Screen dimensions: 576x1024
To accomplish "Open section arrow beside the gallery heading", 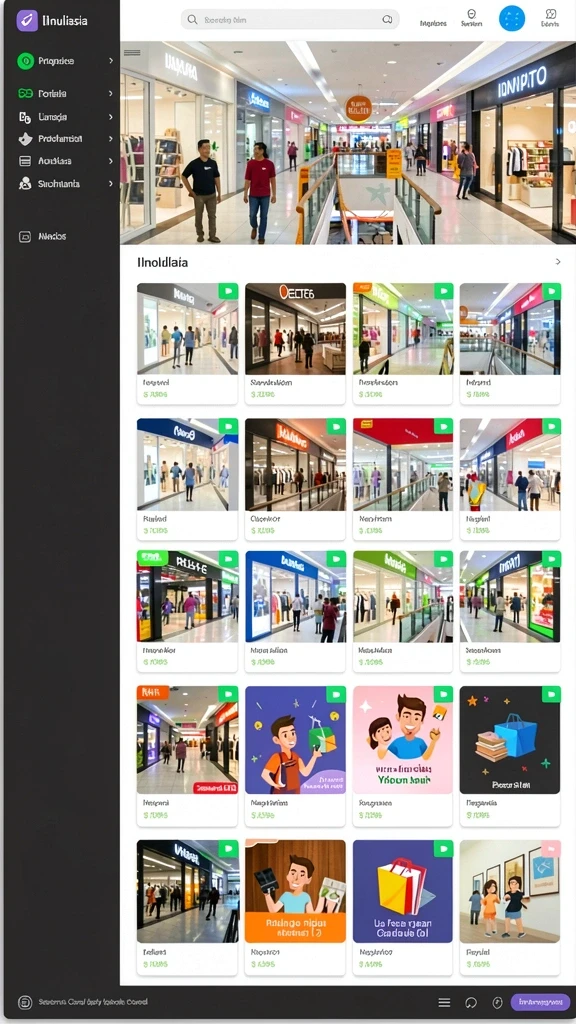I will pyautogui.click(x=558, y=262).
